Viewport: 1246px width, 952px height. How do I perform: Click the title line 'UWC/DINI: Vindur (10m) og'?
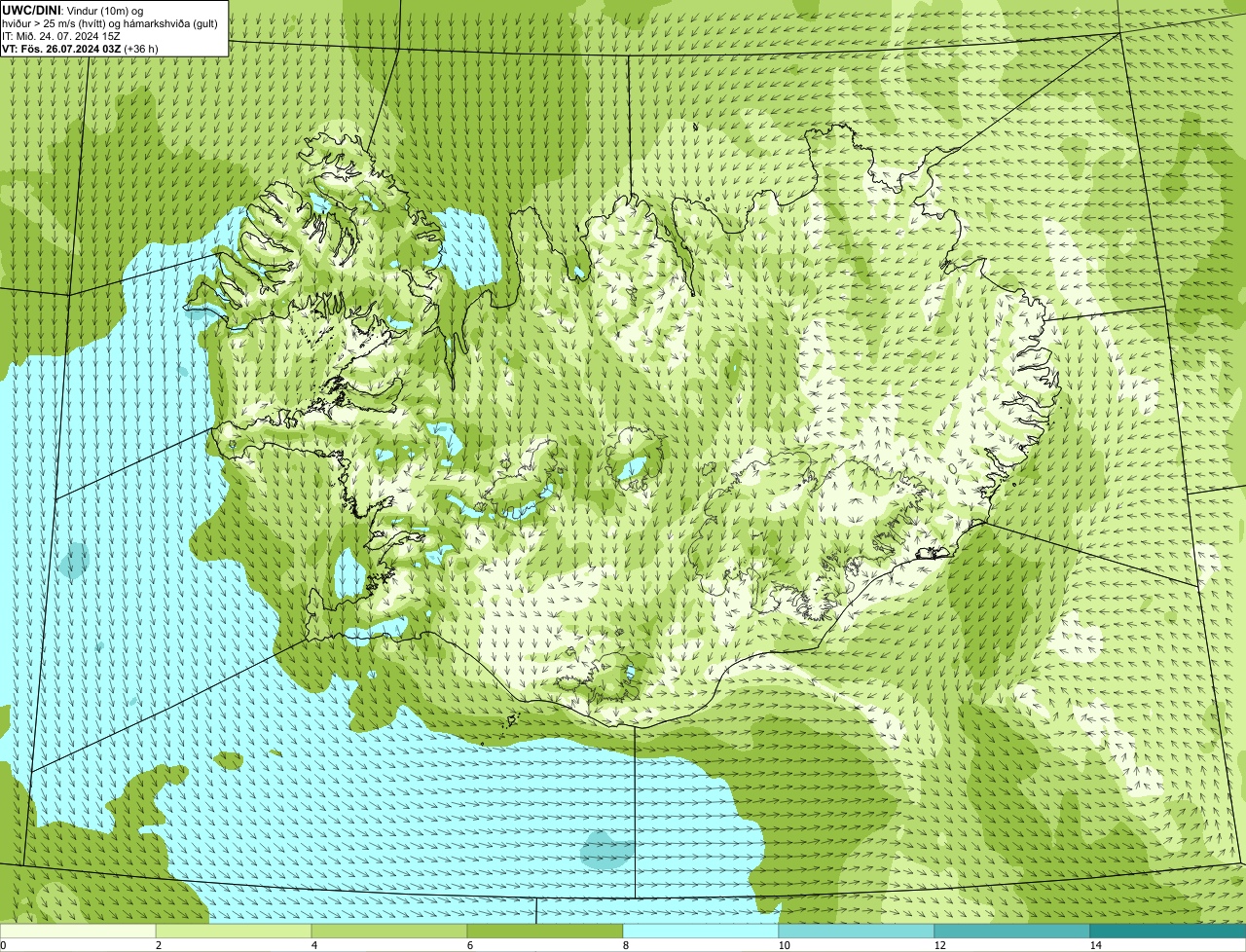[x=73, y=10]
